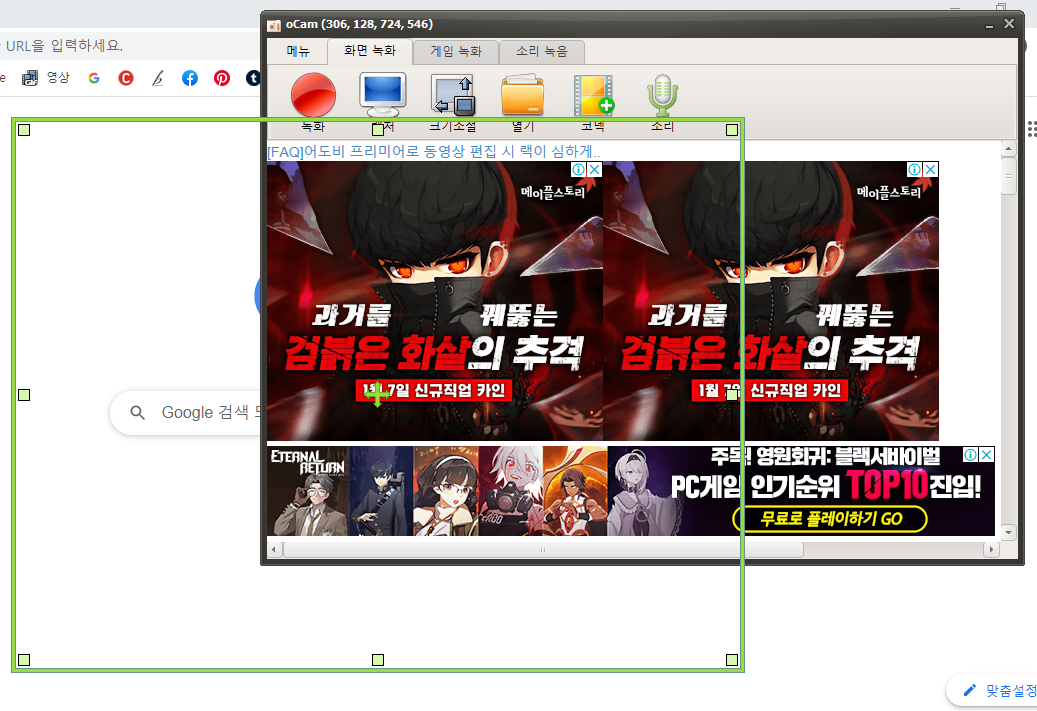
Task: Open the Google bookmark in Chrome
Action: tap(94, 78)
